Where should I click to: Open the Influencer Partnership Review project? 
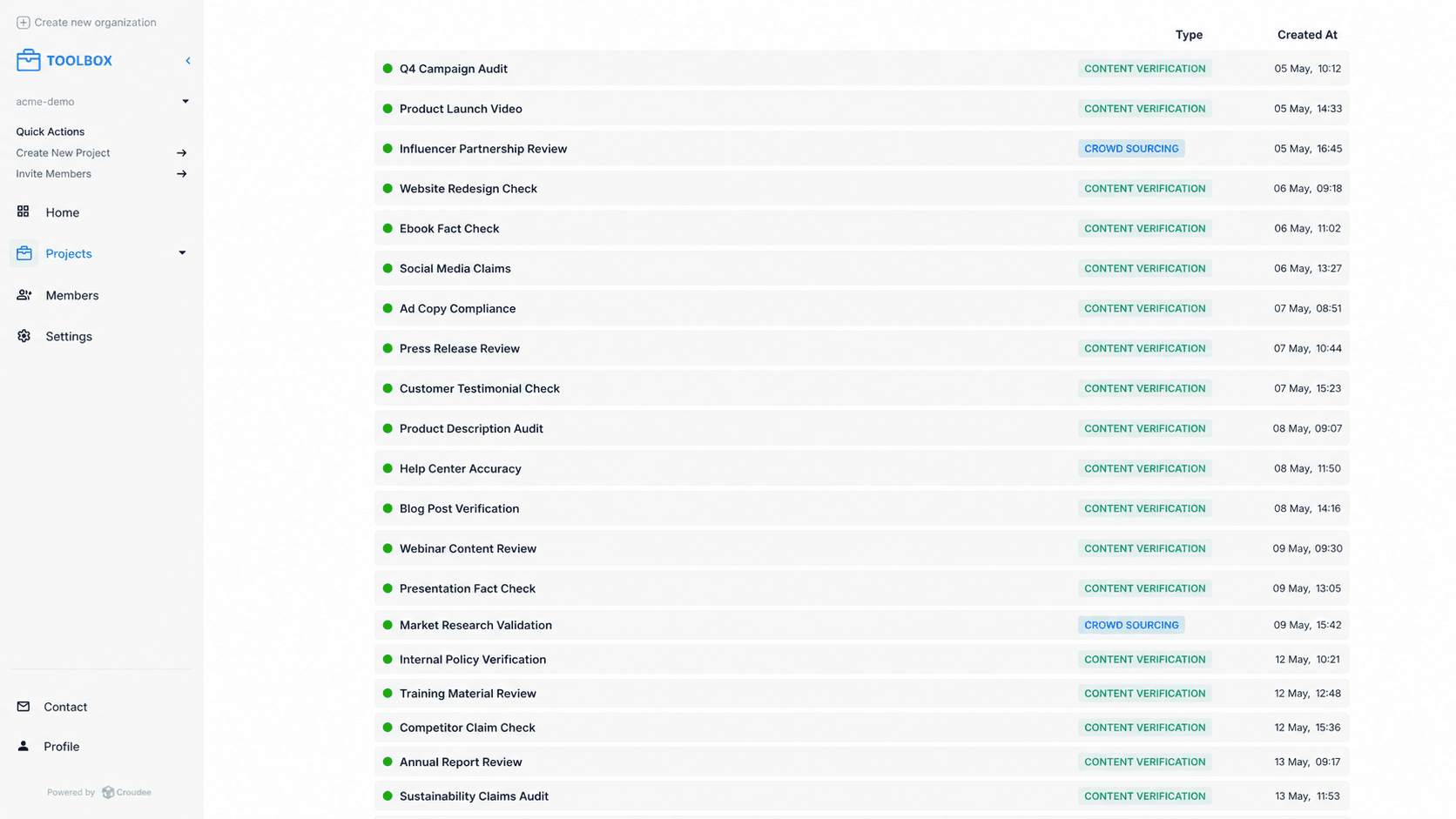[862, 149]
